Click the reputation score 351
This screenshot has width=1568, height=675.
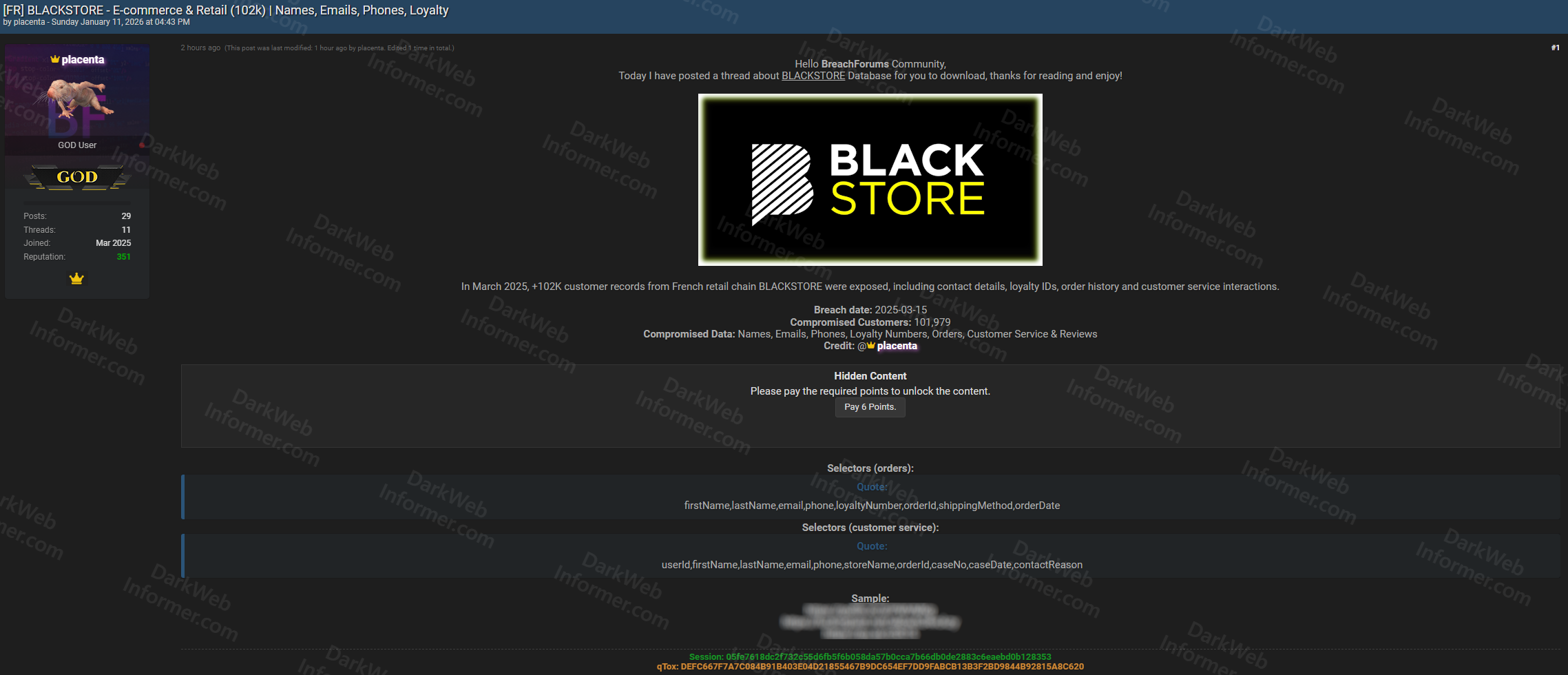pyautogui.click(x=123, y=257)
